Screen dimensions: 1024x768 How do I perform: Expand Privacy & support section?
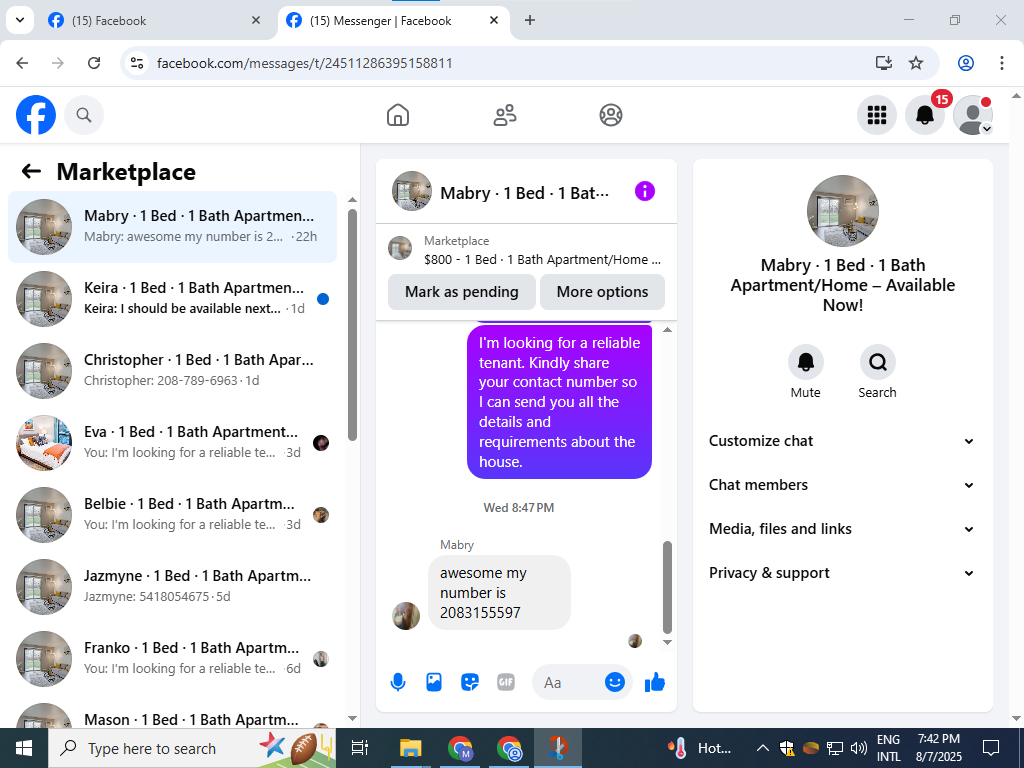pos(842,573)
